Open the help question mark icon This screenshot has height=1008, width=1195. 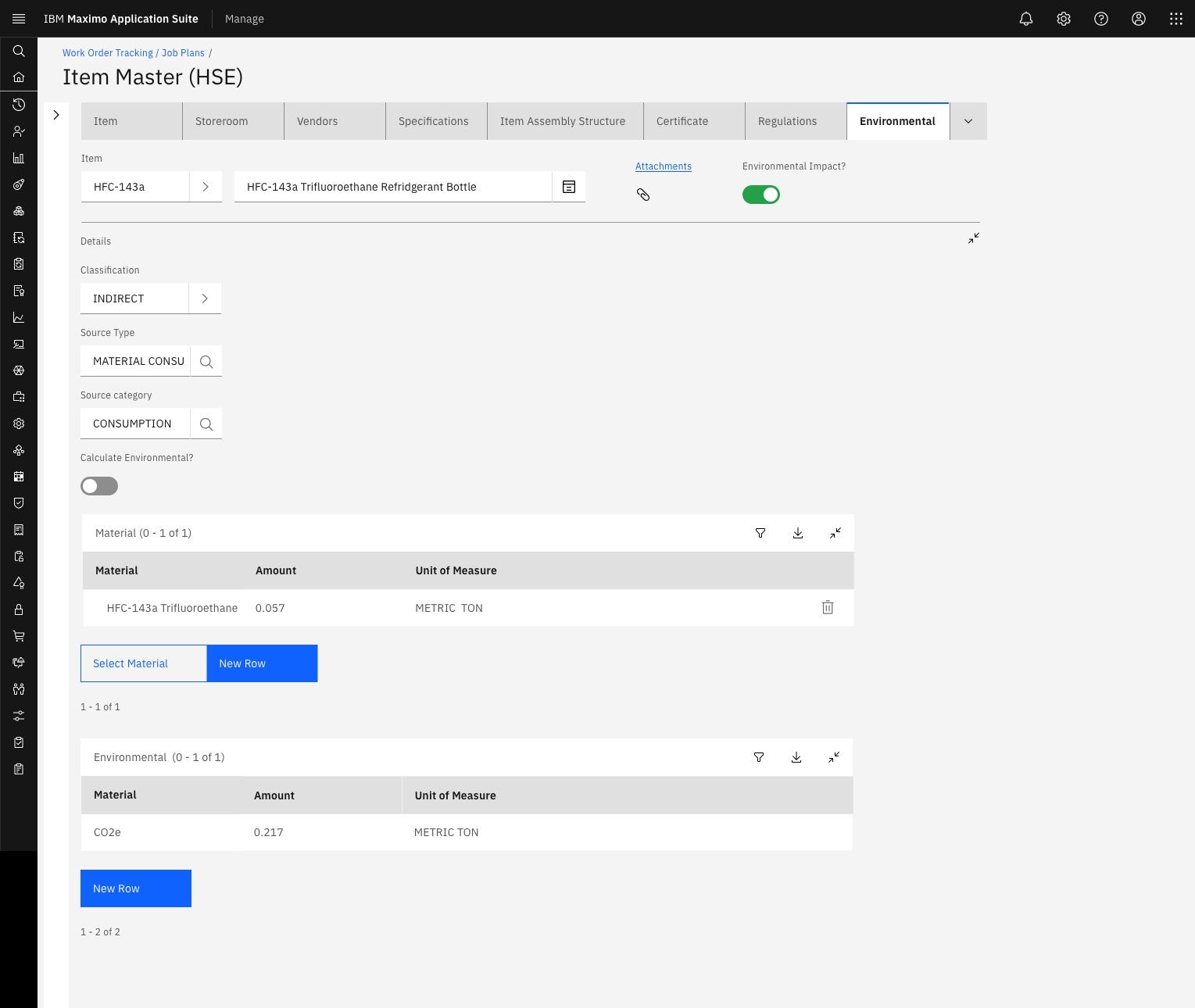pos(1101,19)
